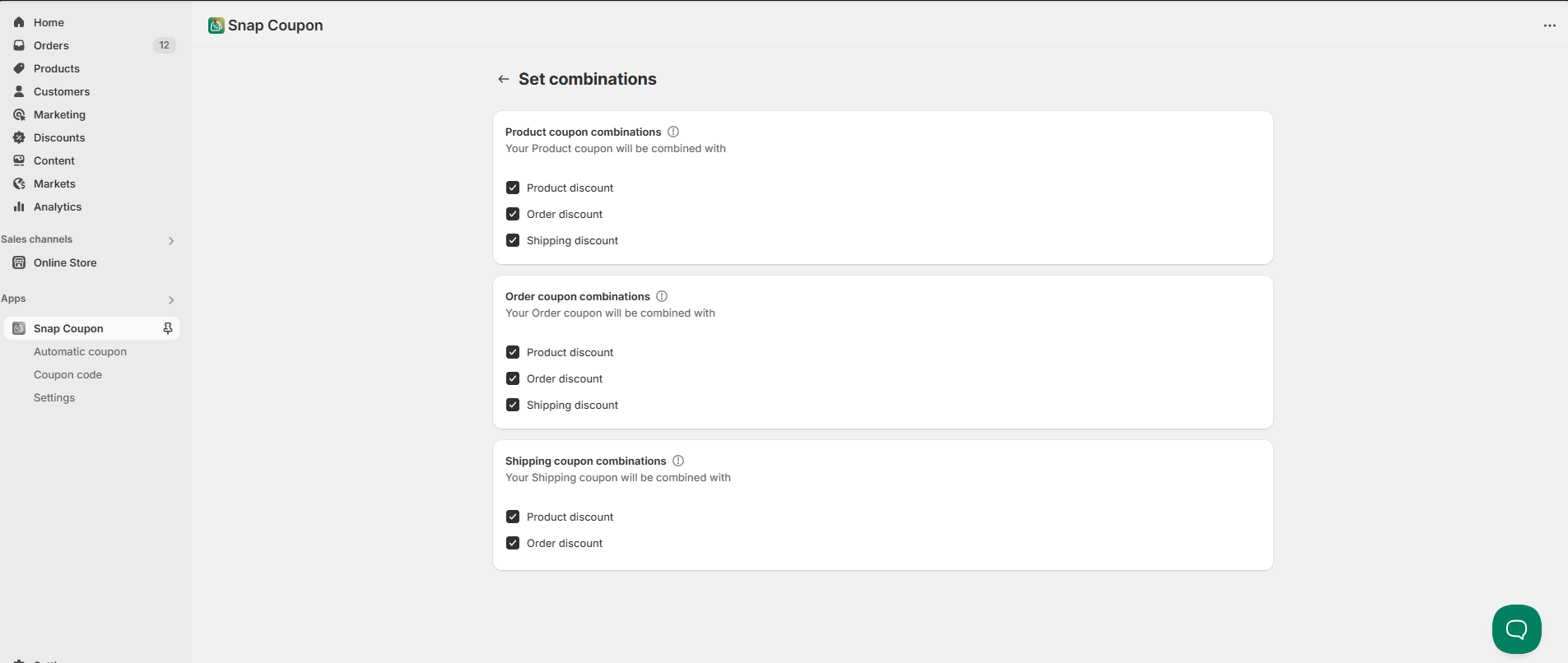
Task: Uncheck Product discount under Product coupon combinations
Action: pyautogui.click(x=513, y=188)
